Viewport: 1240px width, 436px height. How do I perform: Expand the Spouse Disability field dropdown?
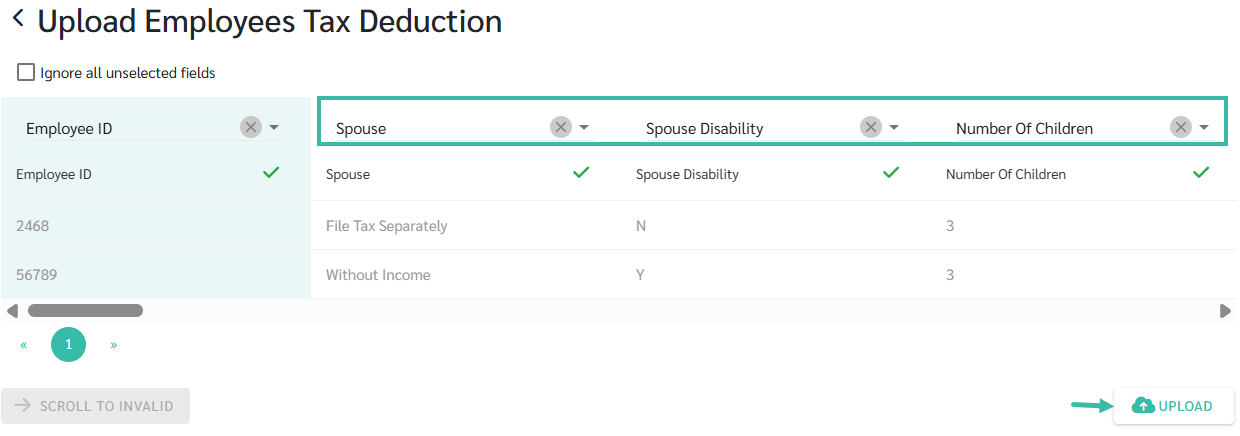coord(894,127)
